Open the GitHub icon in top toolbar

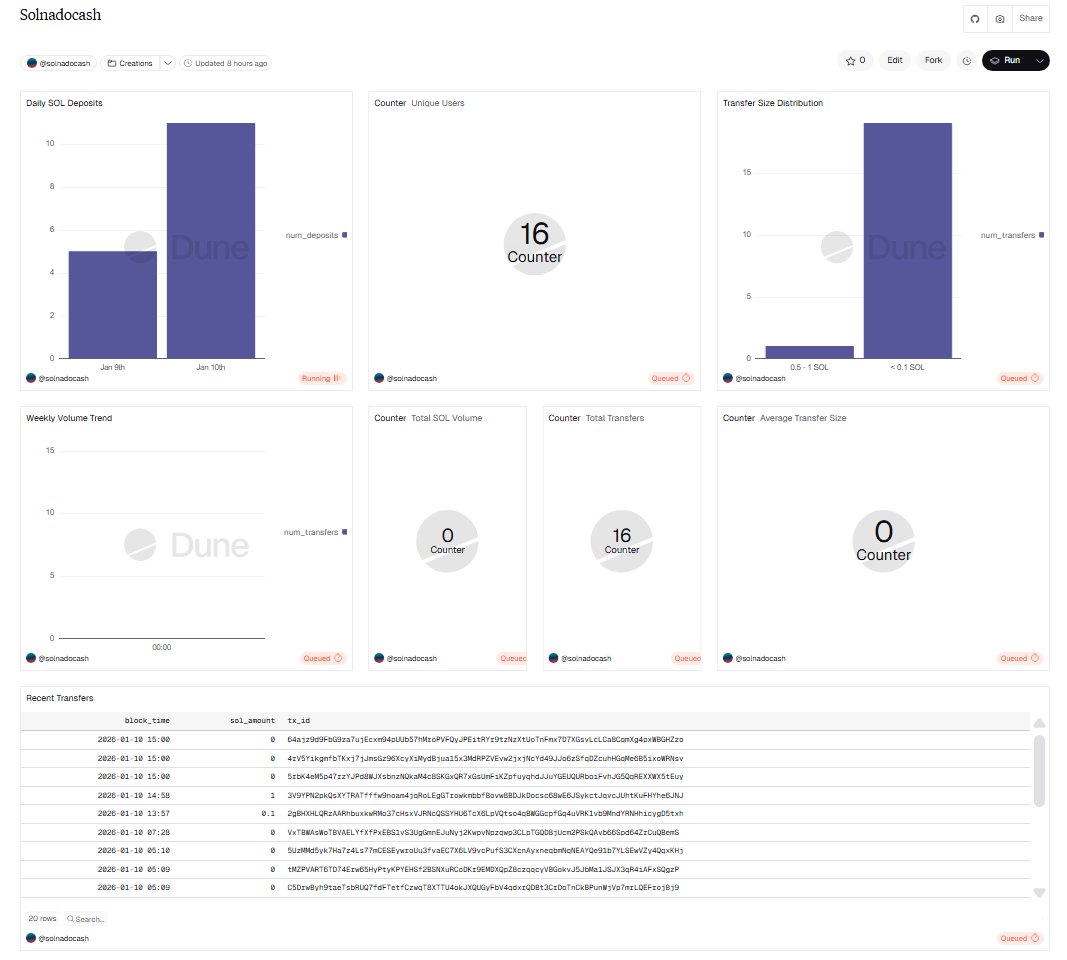(x=974, y=19)
